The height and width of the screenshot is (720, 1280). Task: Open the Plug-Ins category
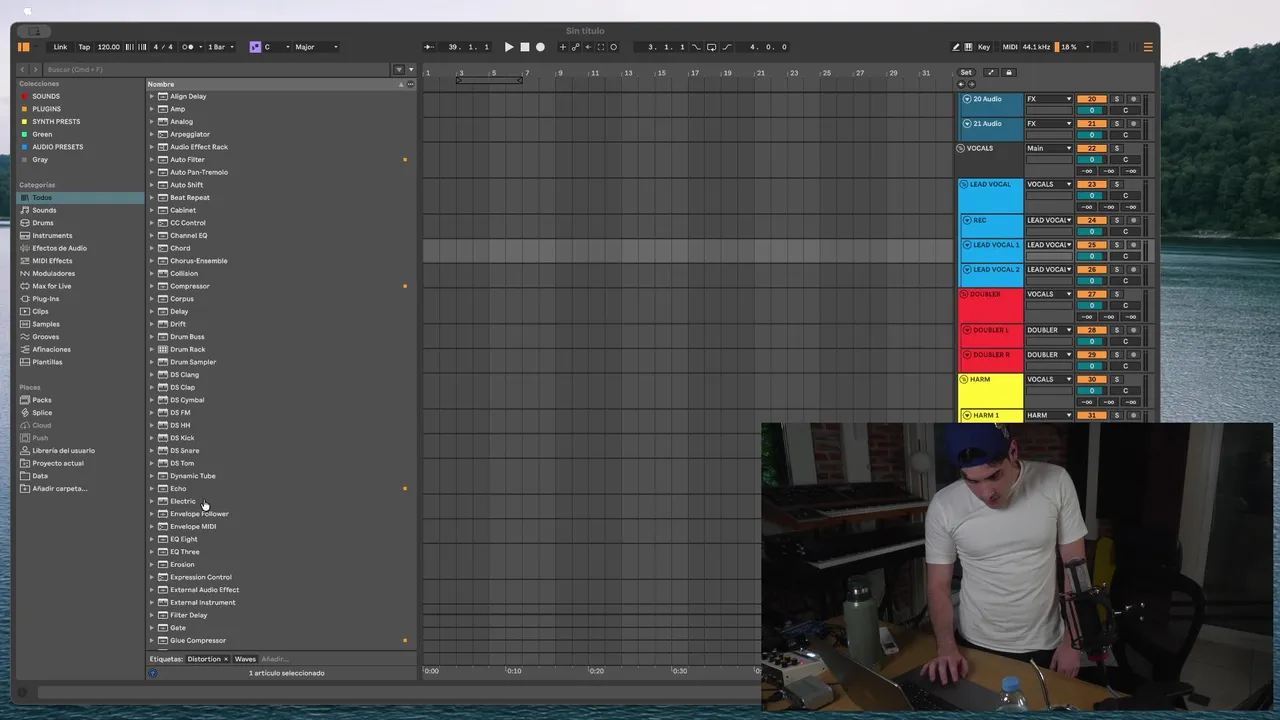(x=45, y=299)
